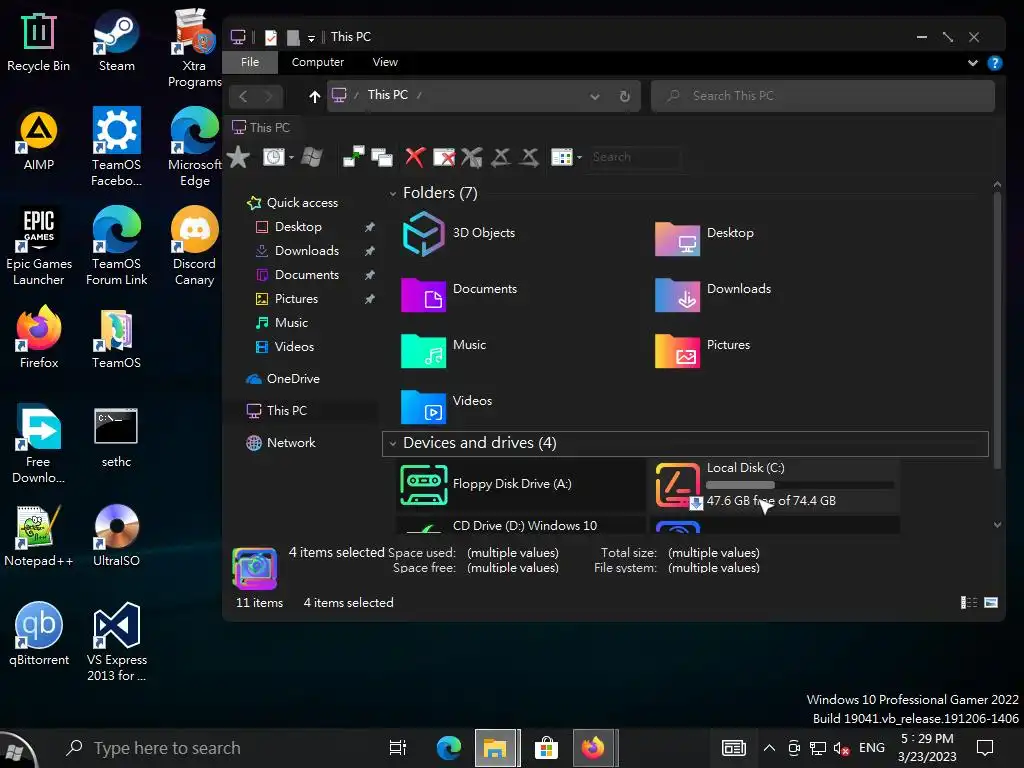Image resolution: width=1024 pixels, height=768 pixels.
Task: Open the recent history dropdown arrow
Action: point(291,157)
